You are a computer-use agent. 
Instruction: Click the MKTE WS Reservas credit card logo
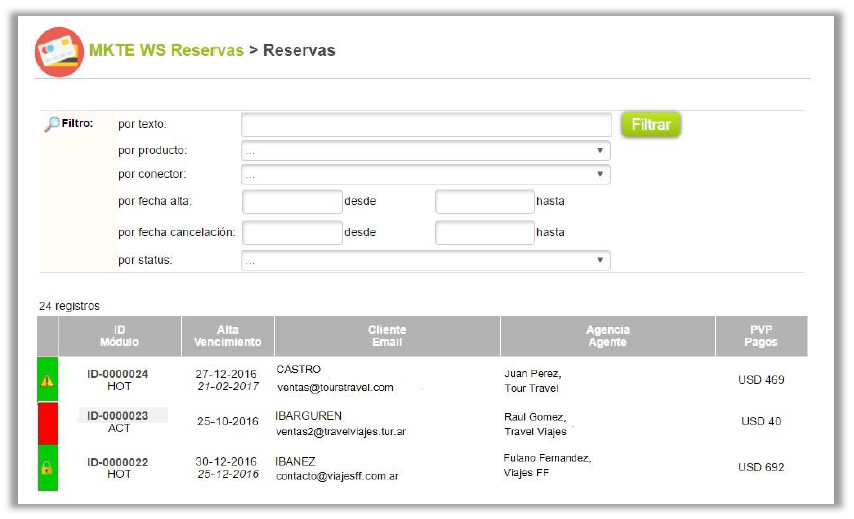[59, 52]
